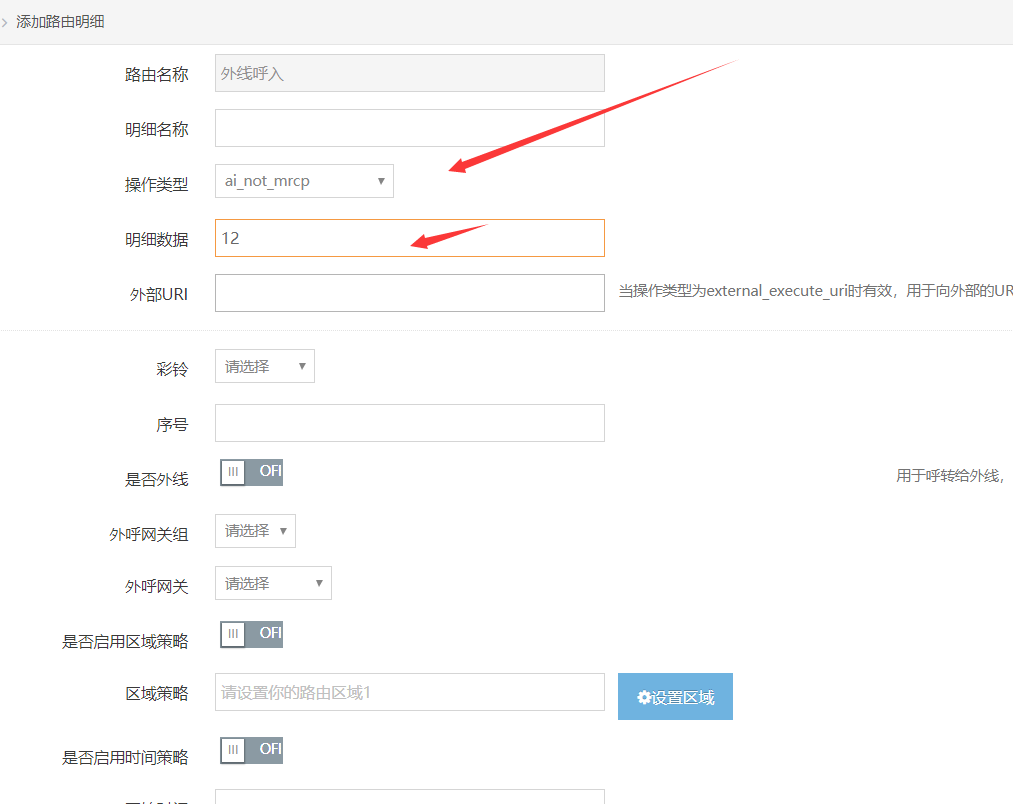The image size is (1013, 804).
Task: Open the 操作类型 dropdown showing ai_not_mrcp
Action: tap(304, 181)
